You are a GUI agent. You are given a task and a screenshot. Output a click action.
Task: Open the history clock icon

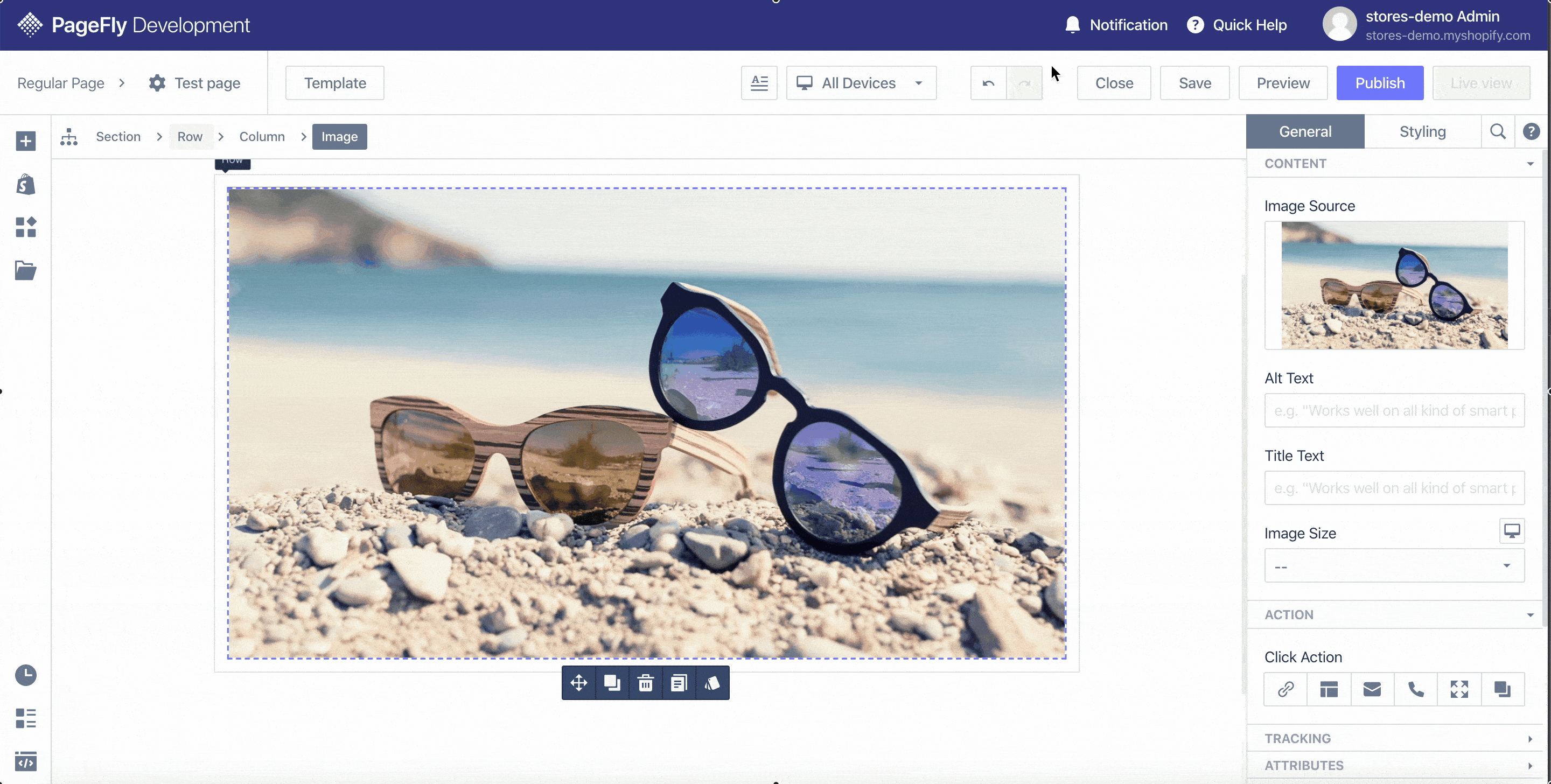(x=25, y=675)
